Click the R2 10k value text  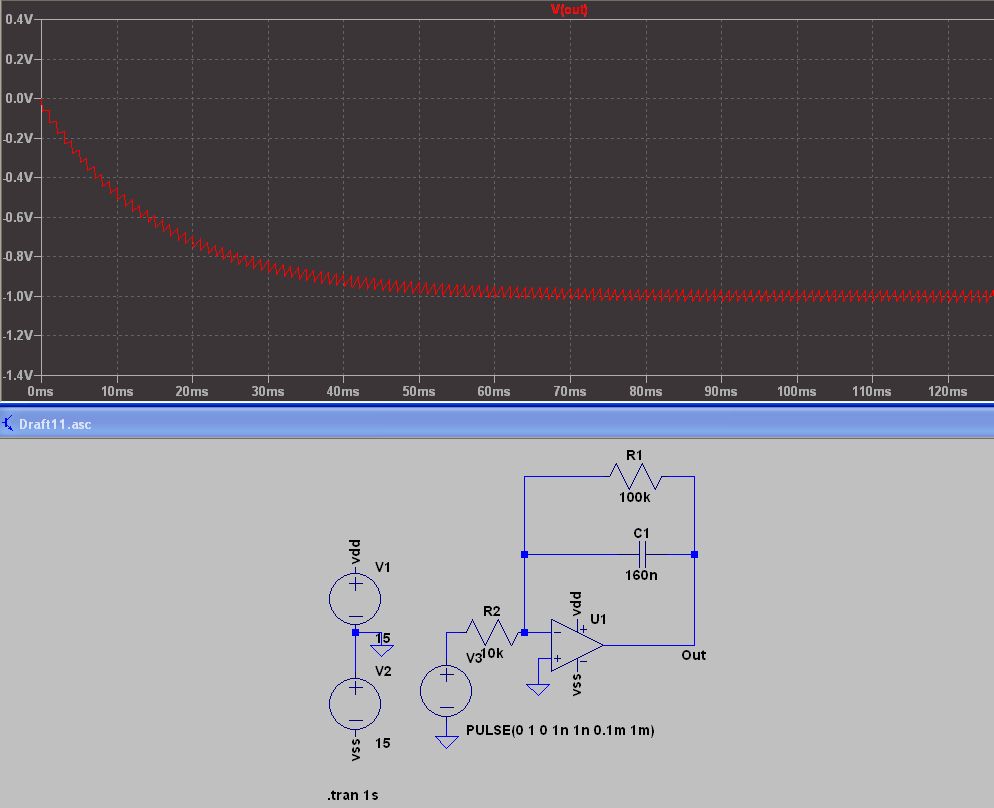[x=493, y=653]
